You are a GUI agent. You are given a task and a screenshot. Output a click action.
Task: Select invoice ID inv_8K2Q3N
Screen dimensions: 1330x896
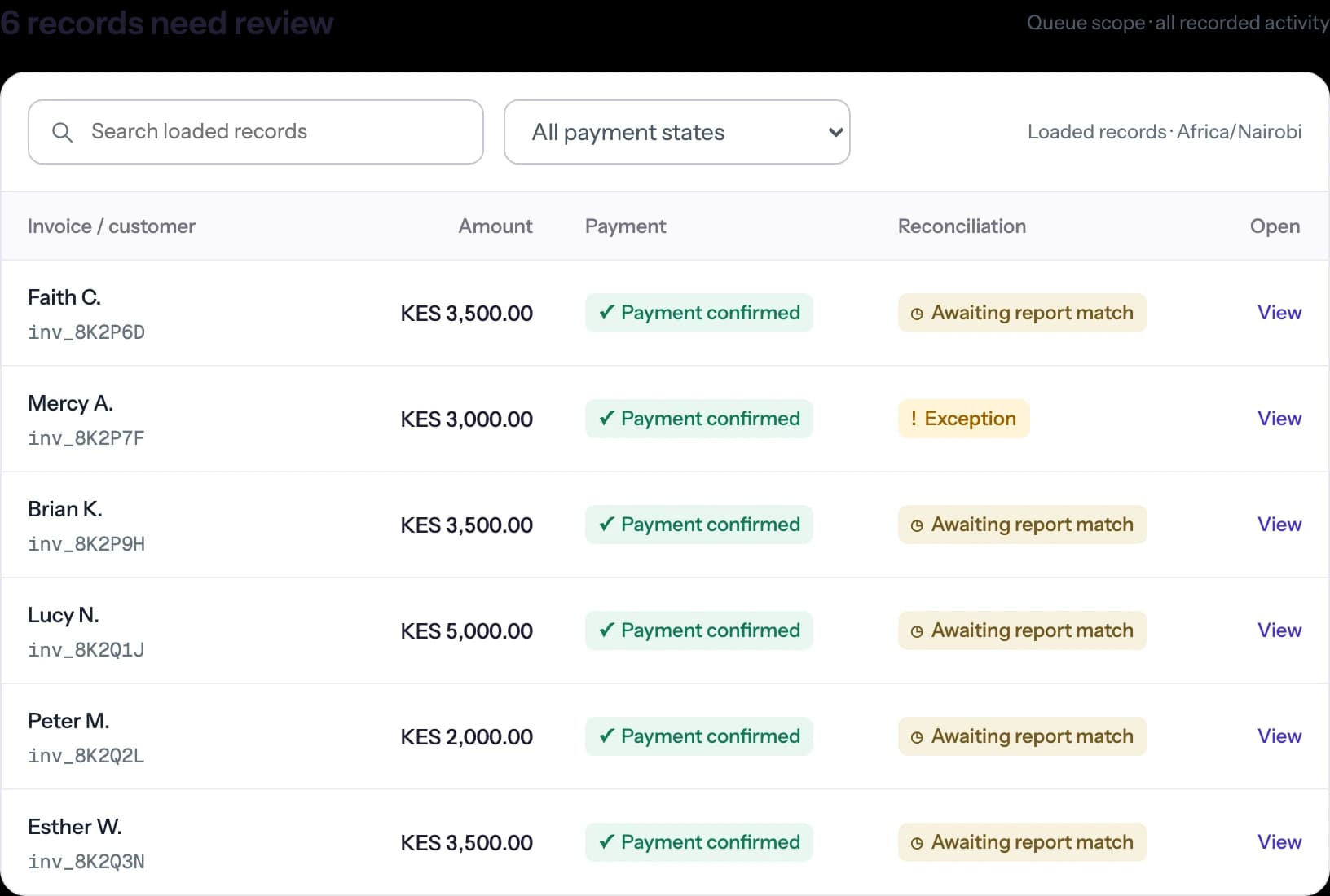click(x=86, y=862)
